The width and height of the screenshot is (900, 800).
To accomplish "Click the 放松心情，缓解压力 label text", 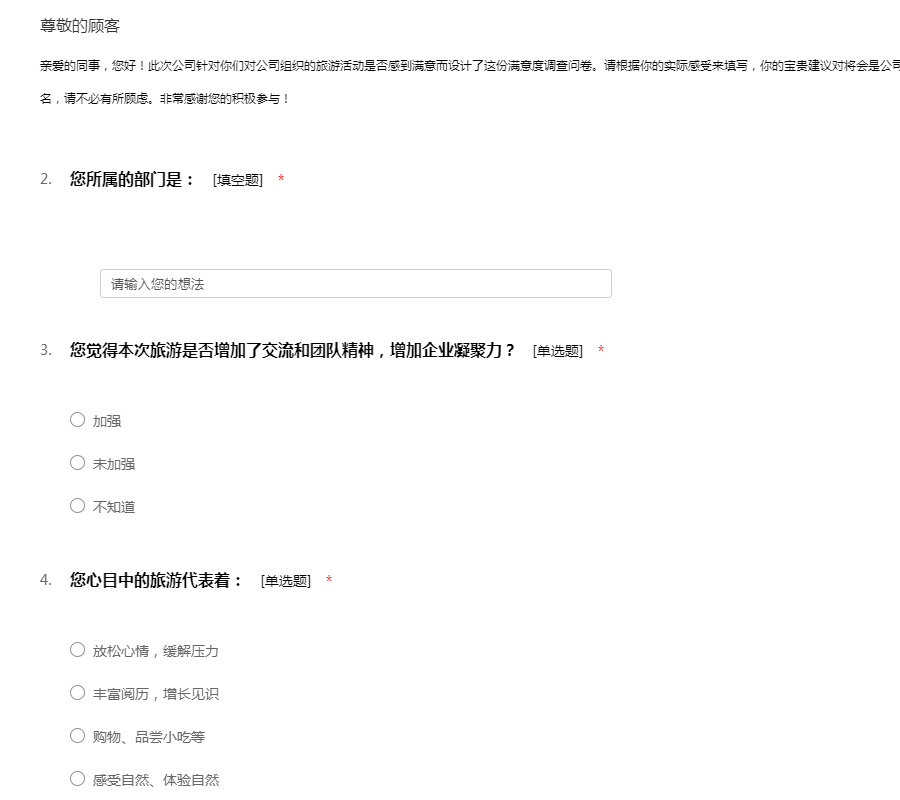I will point(155,651).
